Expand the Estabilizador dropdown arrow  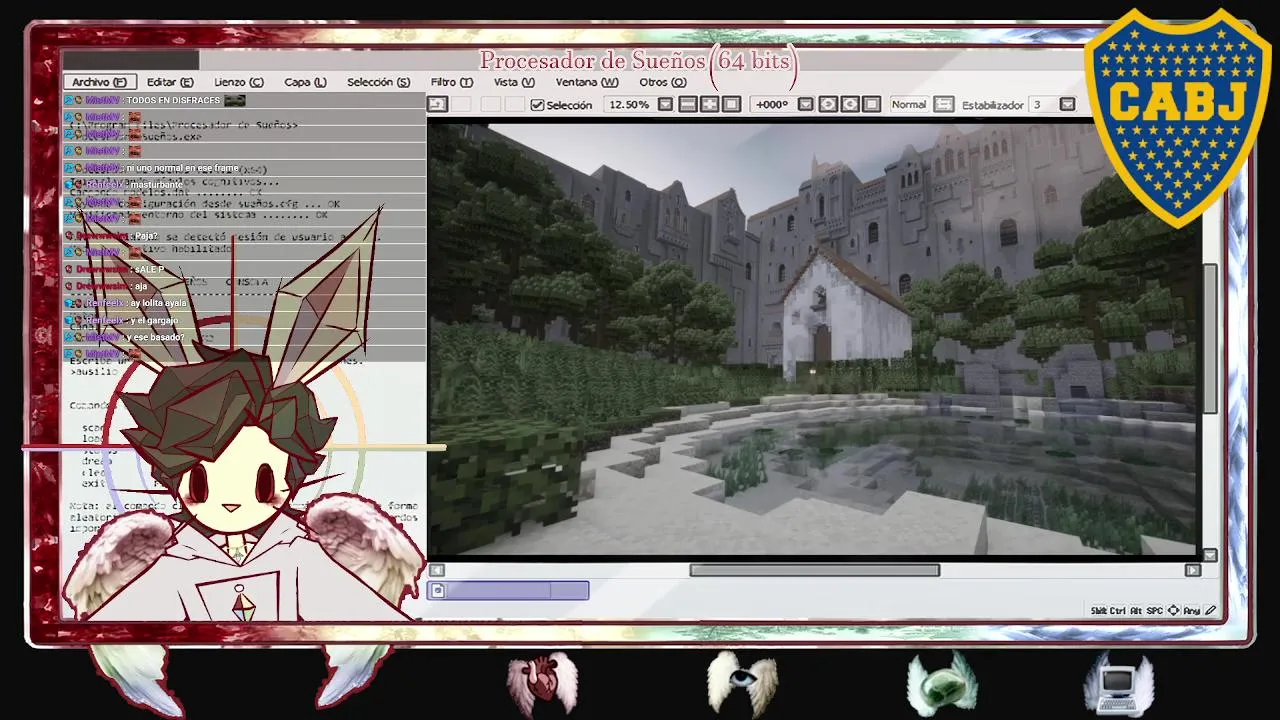pos(1067,105)
